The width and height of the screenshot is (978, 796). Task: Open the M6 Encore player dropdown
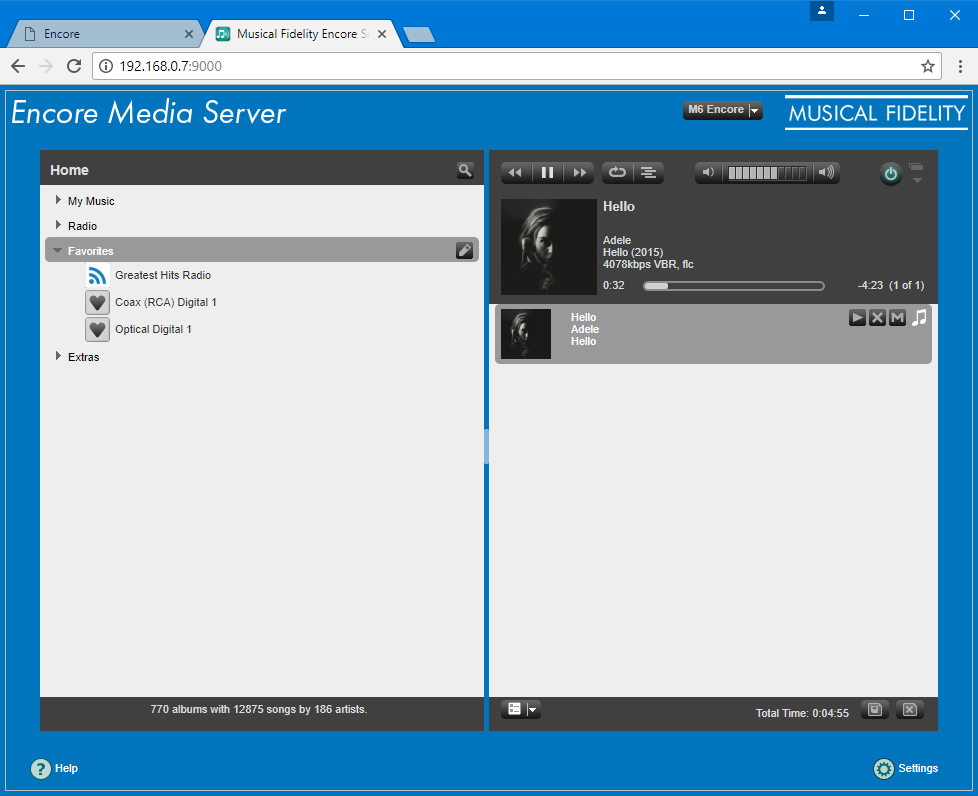coord(722,110)
